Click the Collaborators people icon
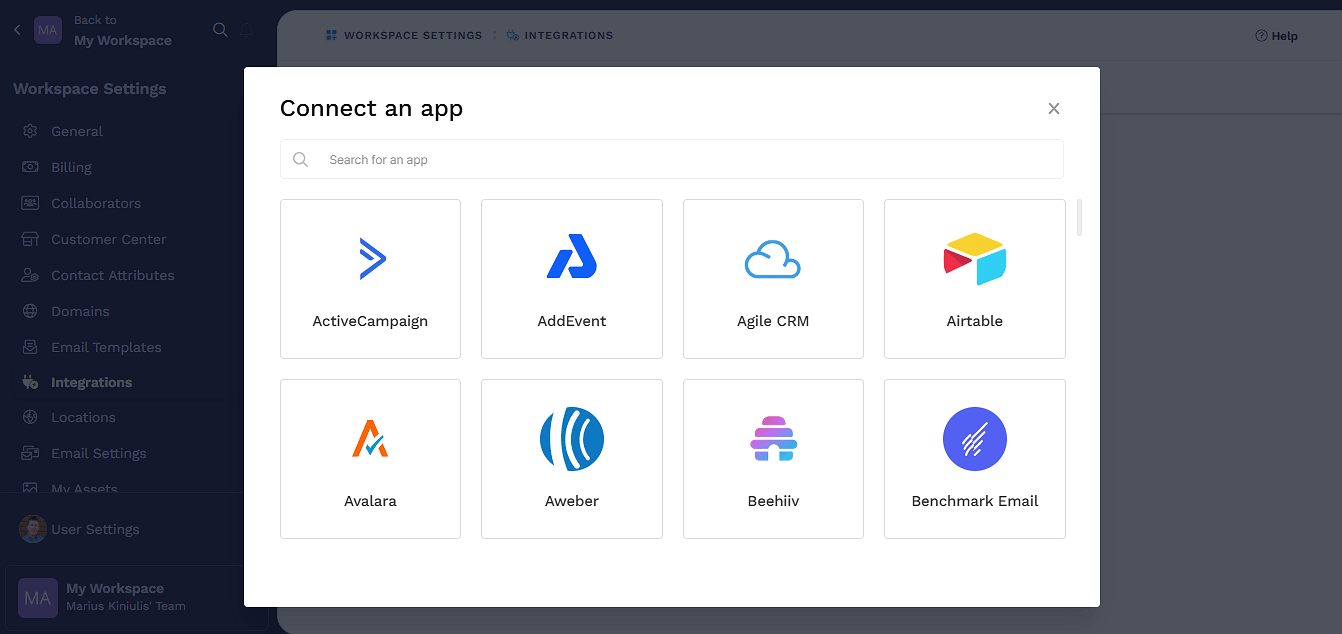 tap(31, 203)
